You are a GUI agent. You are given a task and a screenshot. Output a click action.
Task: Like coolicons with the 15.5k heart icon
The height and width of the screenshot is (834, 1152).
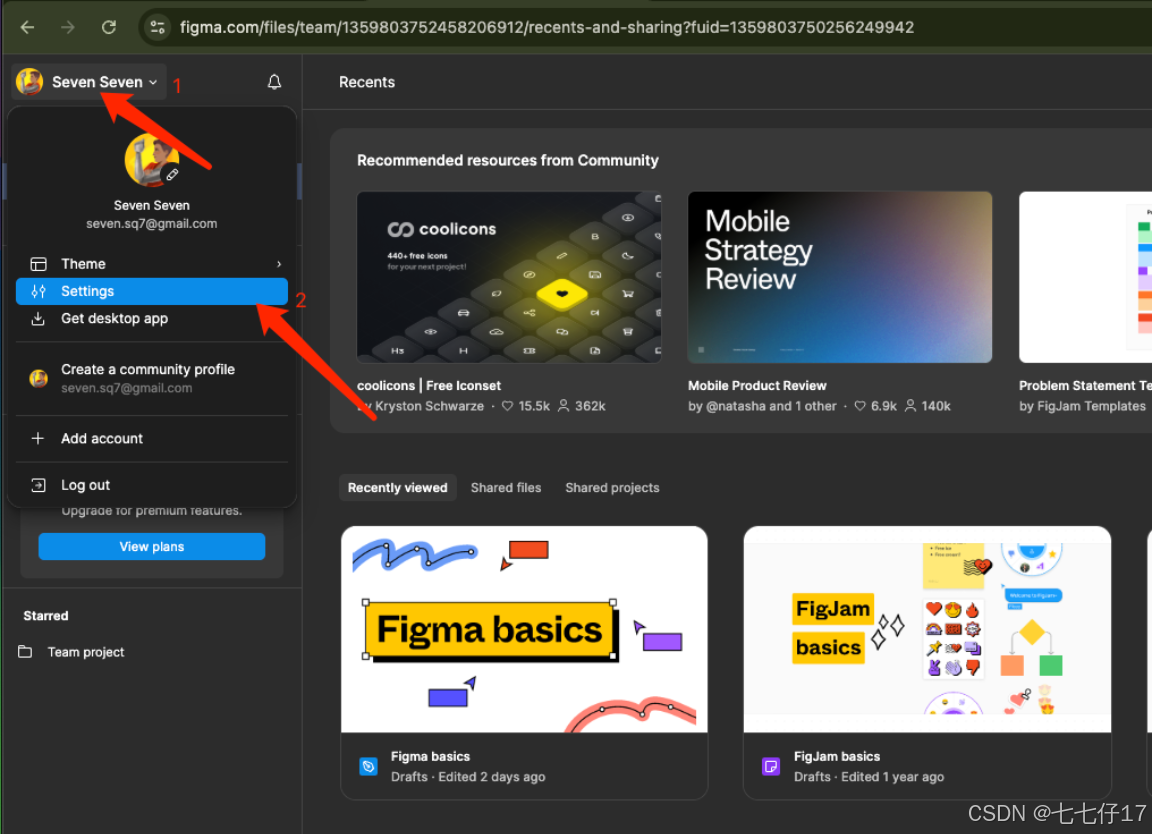tap(507, 406)
